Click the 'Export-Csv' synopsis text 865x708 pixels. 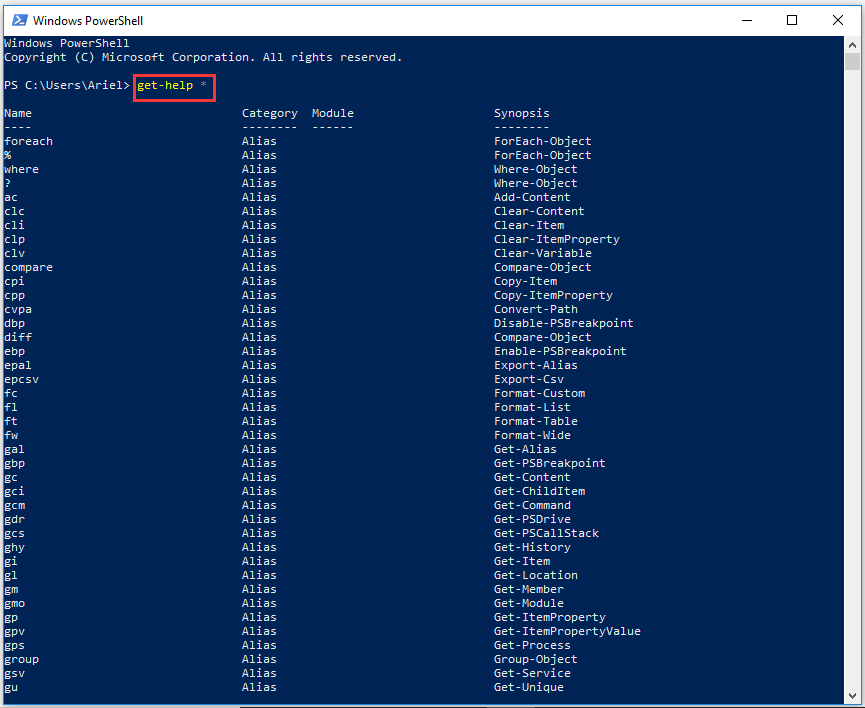click(529, 380)
